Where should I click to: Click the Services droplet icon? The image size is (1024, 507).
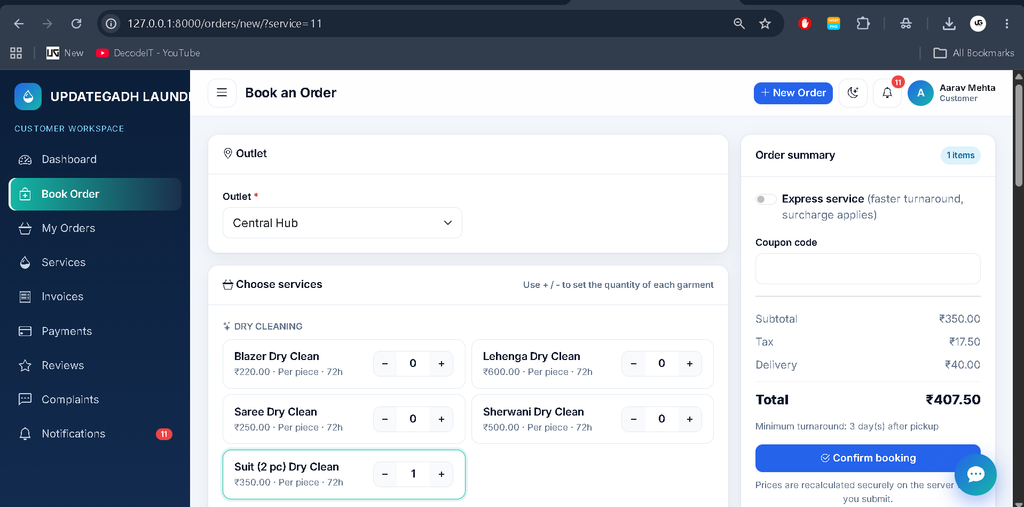click(25, 262)
